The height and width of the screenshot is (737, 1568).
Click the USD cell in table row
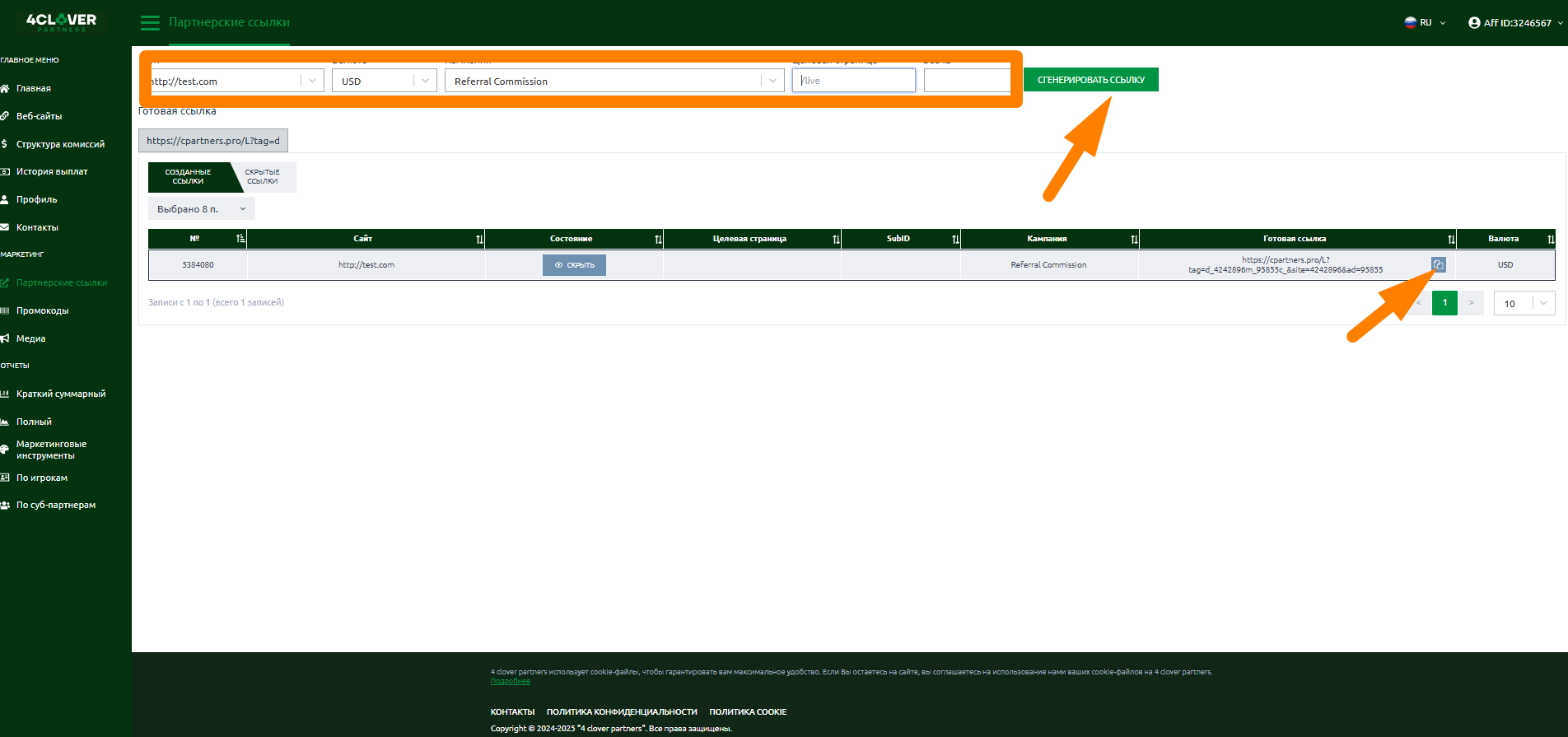pos(1505,265)
